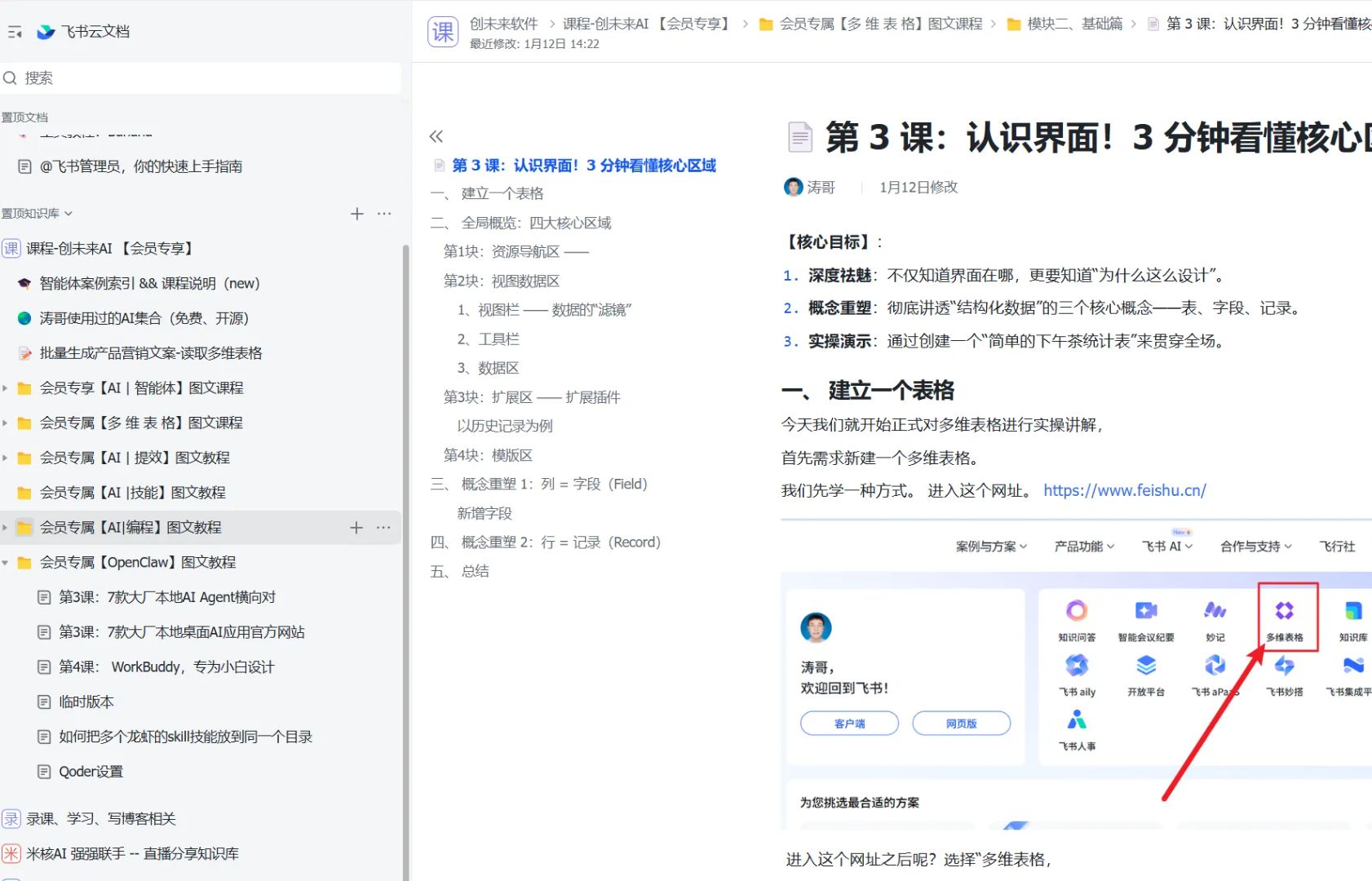Click the 课 workspace icon in the header
The image size is (1372, 881).
(443, 32)
